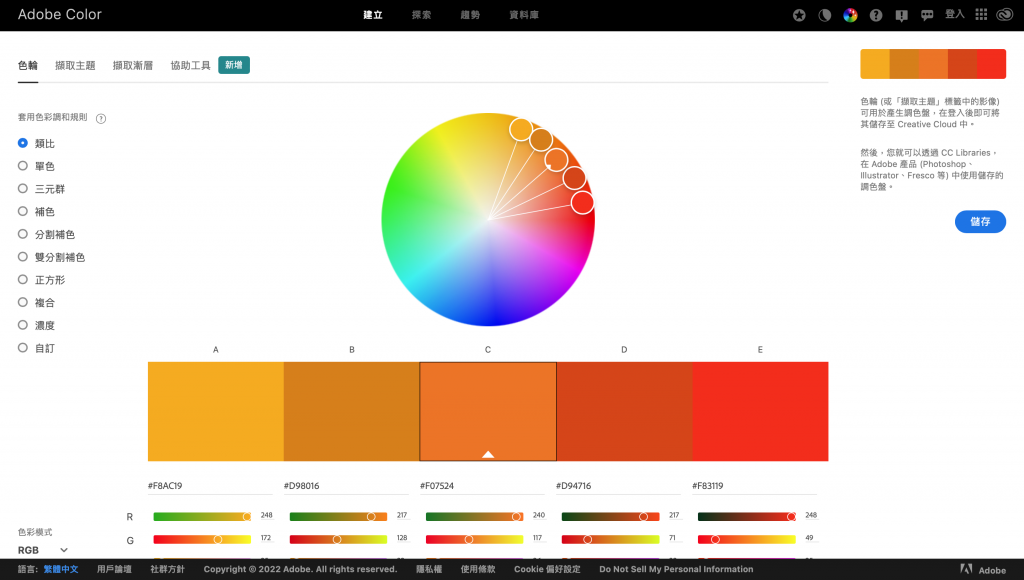Click the 登入 sign-in link
1024x580 pixels.
[955, 14]
